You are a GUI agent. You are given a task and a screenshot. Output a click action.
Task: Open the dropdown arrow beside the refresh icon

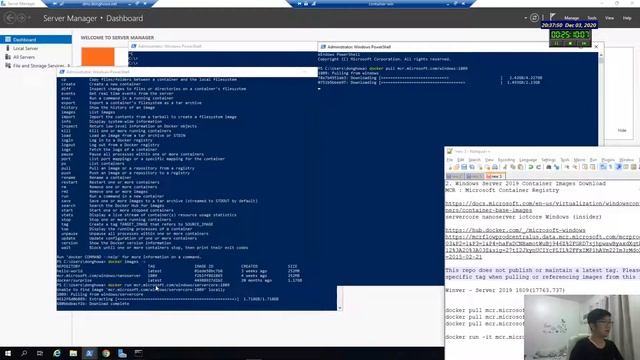(525, 18)
